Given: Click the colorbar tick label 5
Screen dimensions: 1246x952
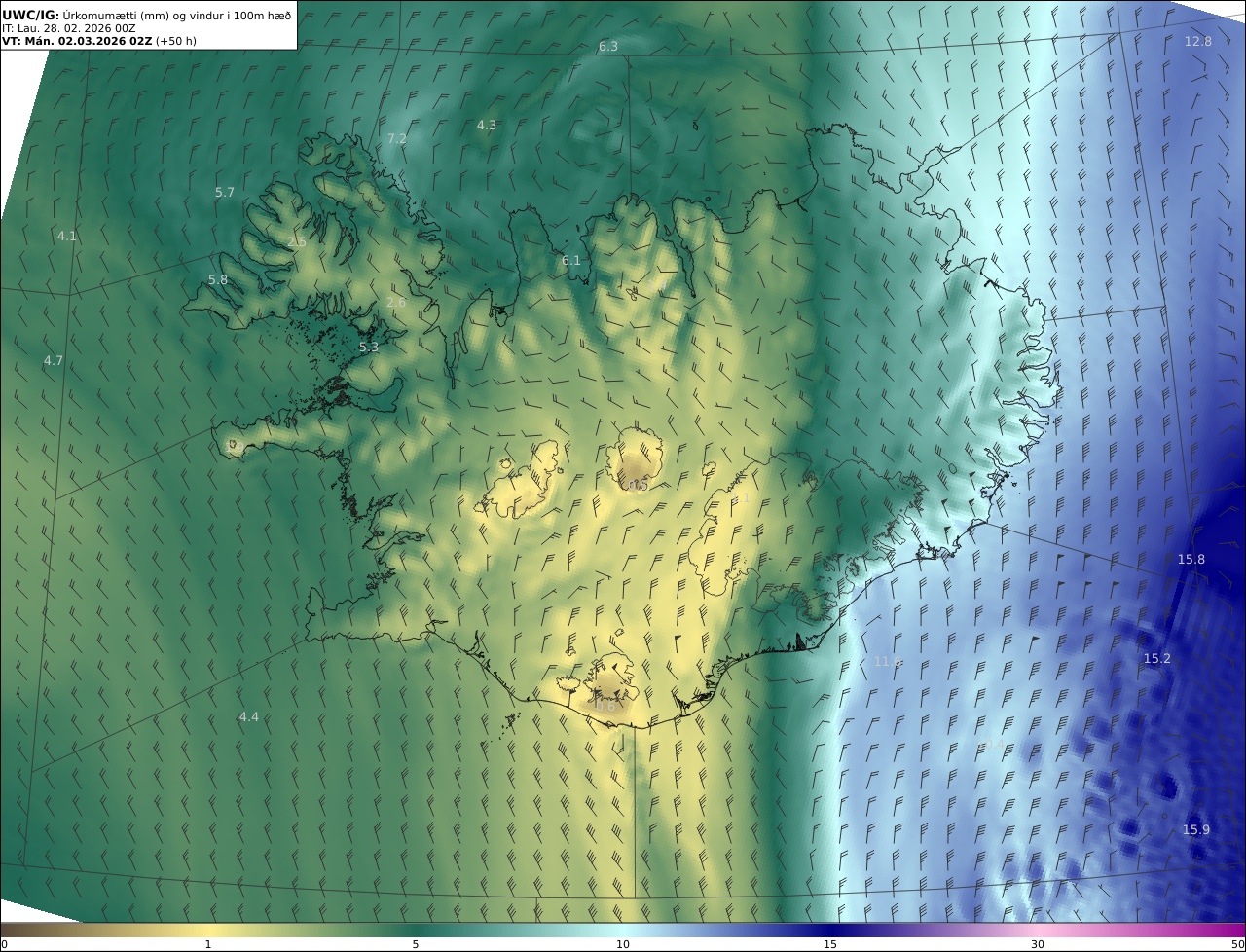Looking at the screenshot, I should coord(416,944).
